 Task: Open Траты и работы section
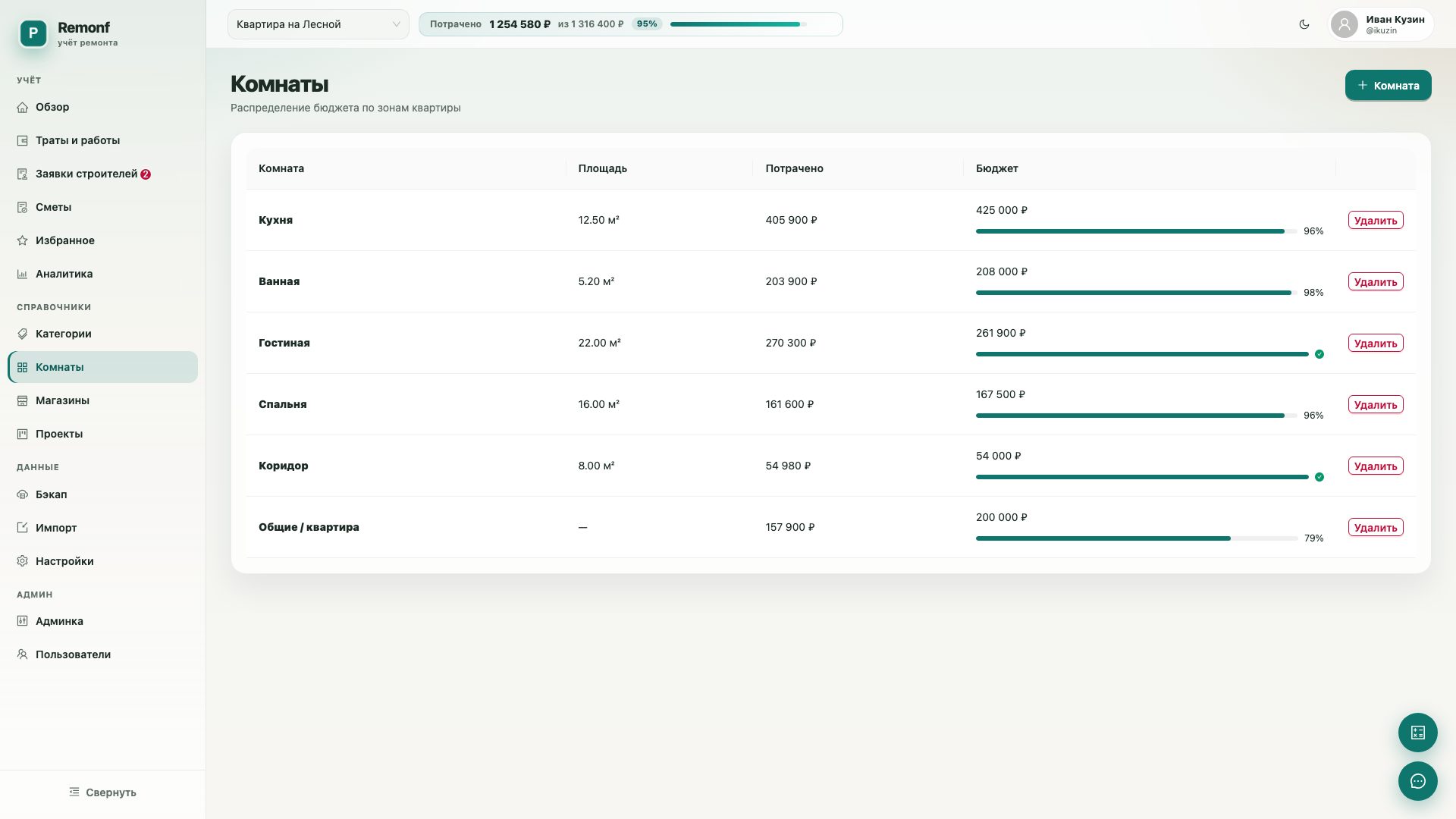102,140
